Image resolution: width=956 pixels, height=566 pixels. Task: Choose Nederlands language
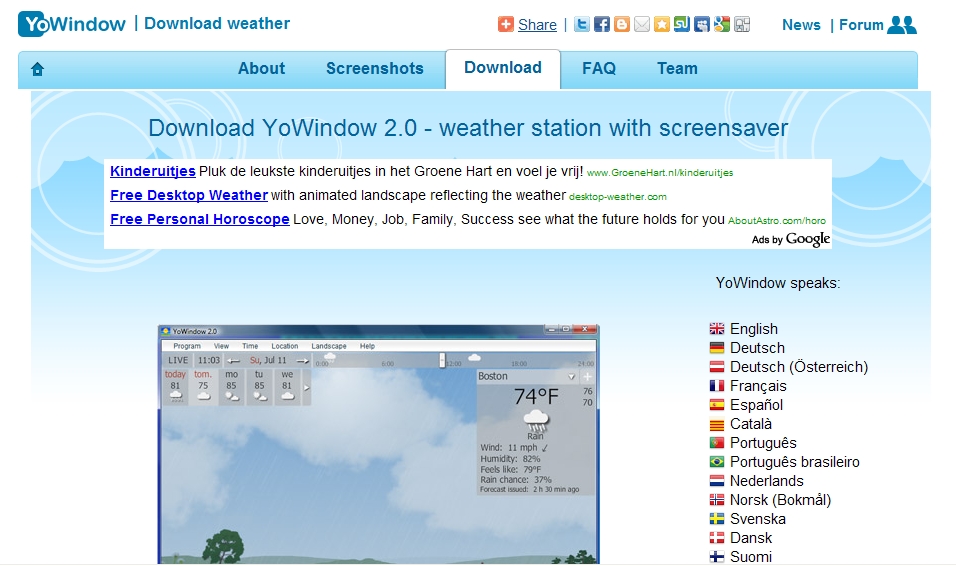tap(766, 481)
